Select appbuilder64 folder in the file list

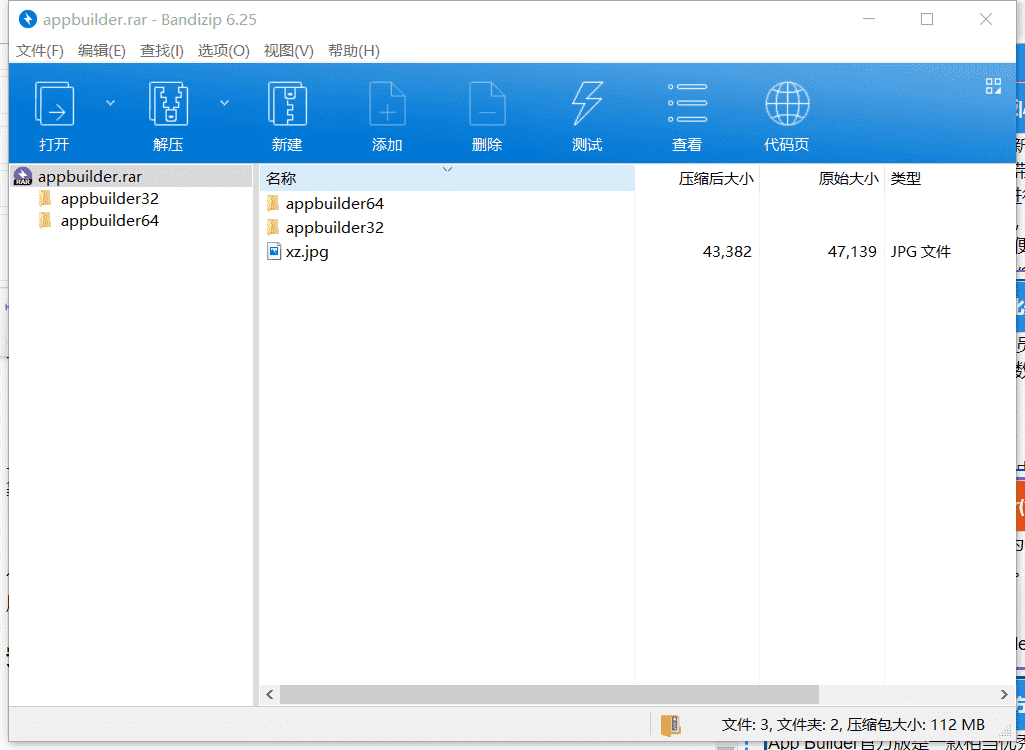coord(335,204)
